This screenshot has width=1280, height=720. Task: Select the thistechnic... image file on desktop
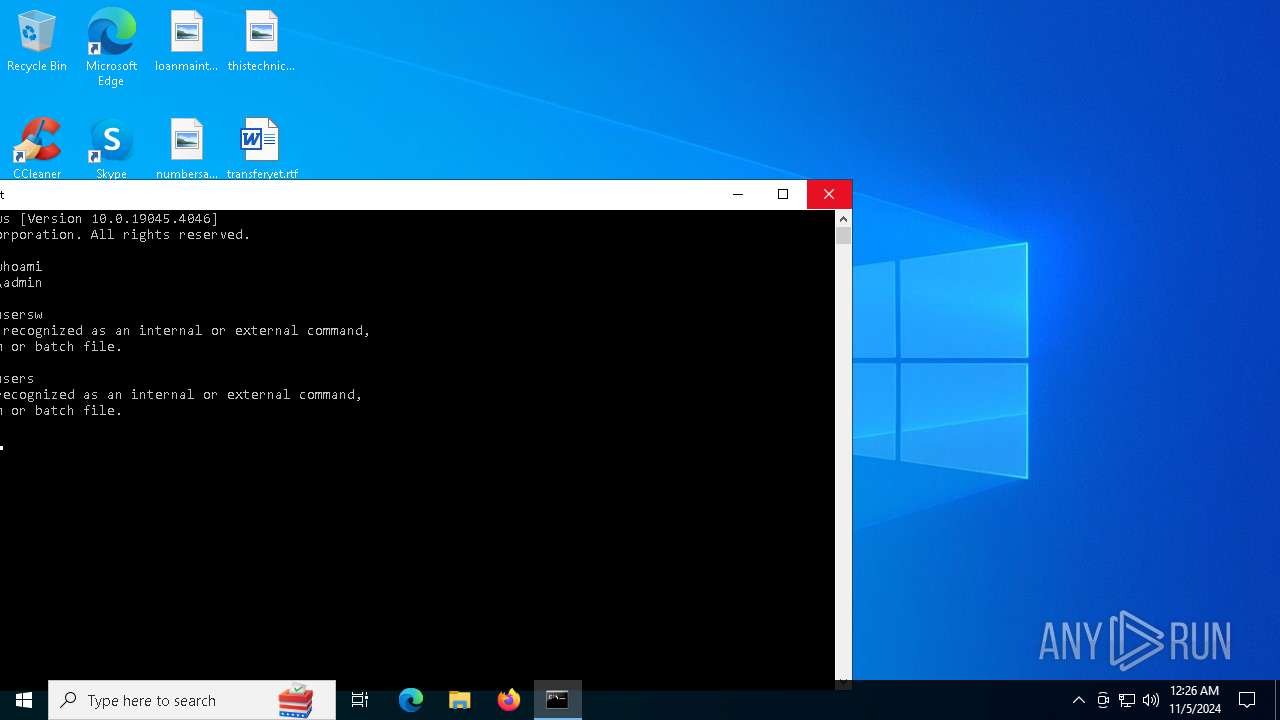[261, 41]
